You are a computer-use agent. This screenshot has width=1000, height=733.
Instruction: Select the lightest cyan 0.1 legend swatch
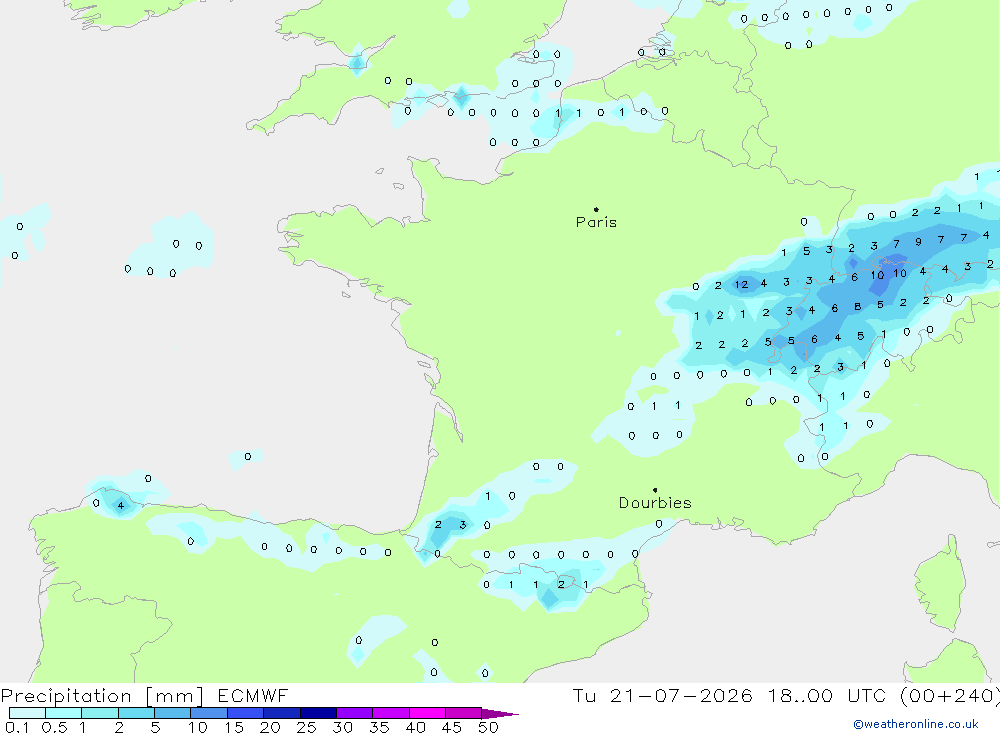[27, 713]
